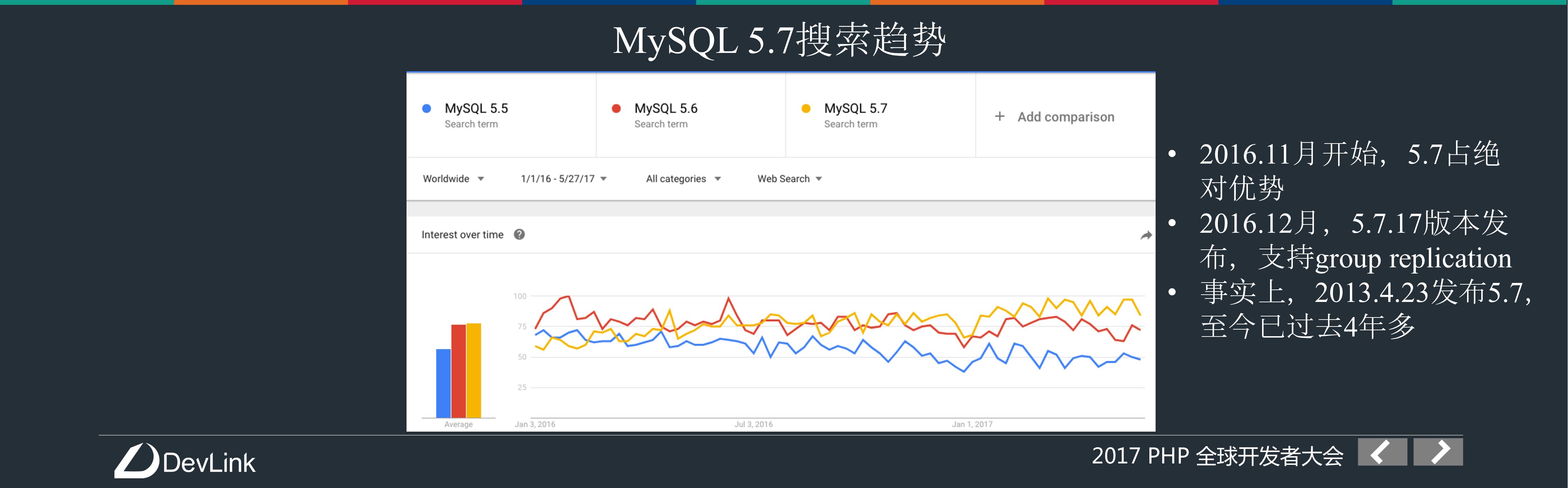The width and height of the screenshot is (1568, 488).
Task: Click the DevLink logo
Action: click(185, 461)
